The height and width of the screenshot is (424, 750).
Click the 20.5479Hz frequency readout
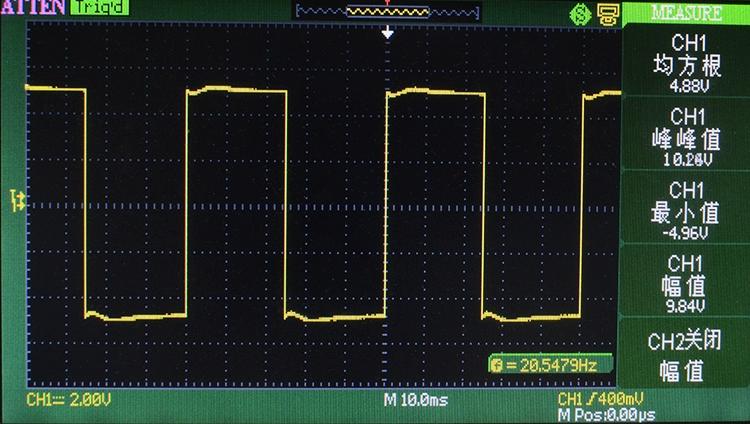[557, 365]
